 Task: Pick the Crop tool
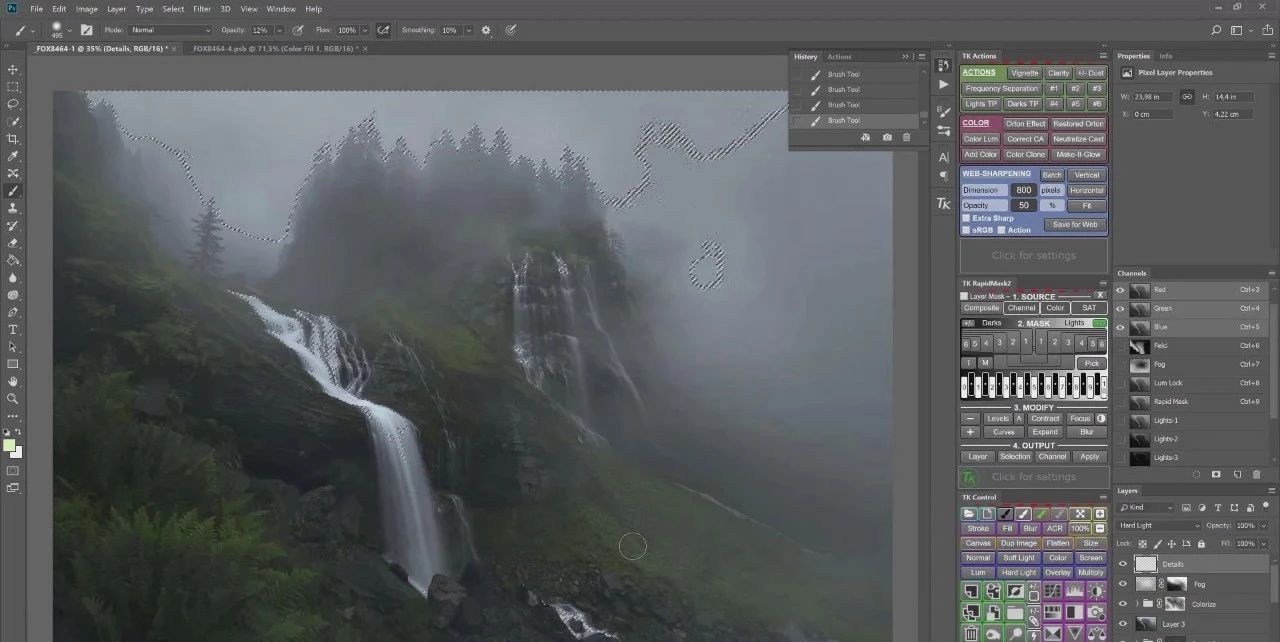point(13,139)
